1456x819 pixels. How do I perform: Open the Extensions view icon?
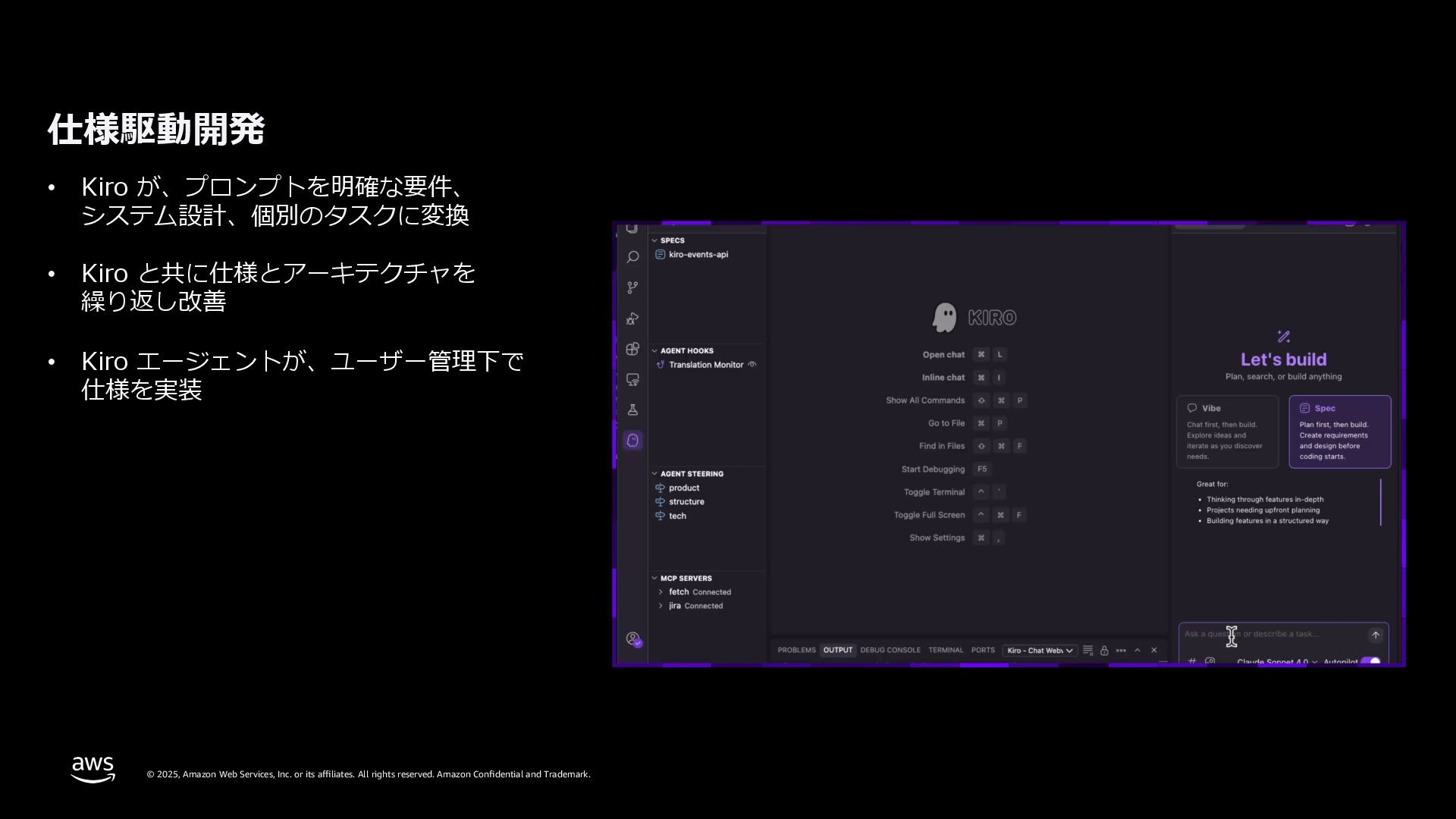pos(632,349)
